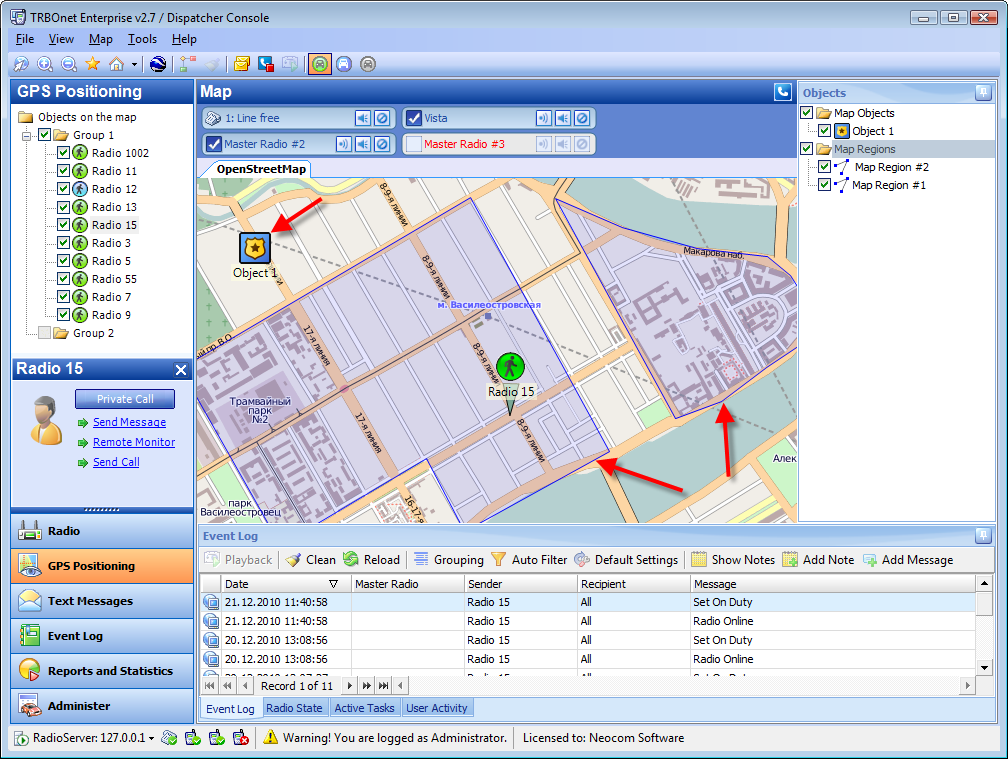
Task: Click the phone icon in Map header
Action: (x=782, y=92)
